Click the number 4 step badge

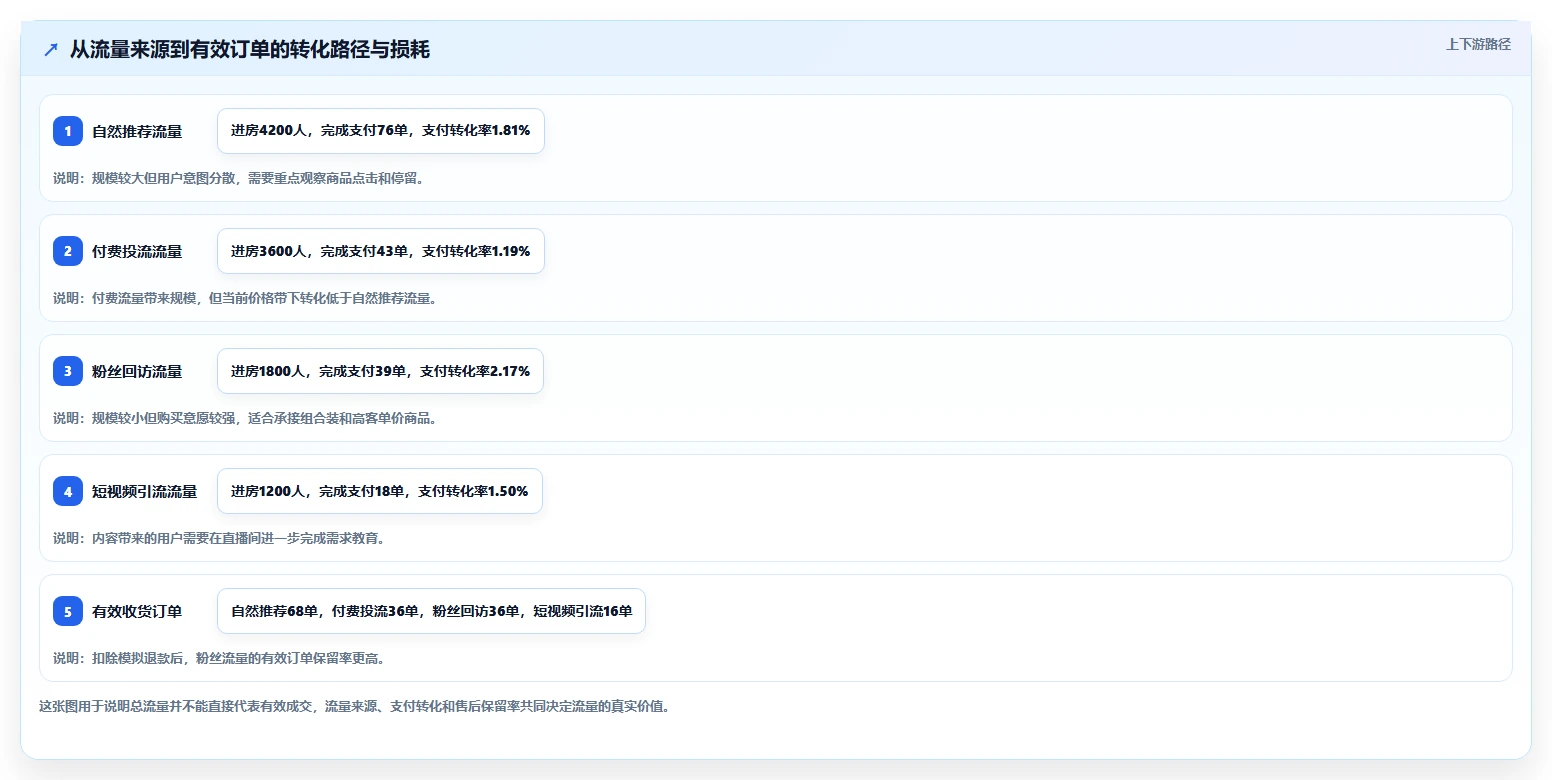(68, 491)
